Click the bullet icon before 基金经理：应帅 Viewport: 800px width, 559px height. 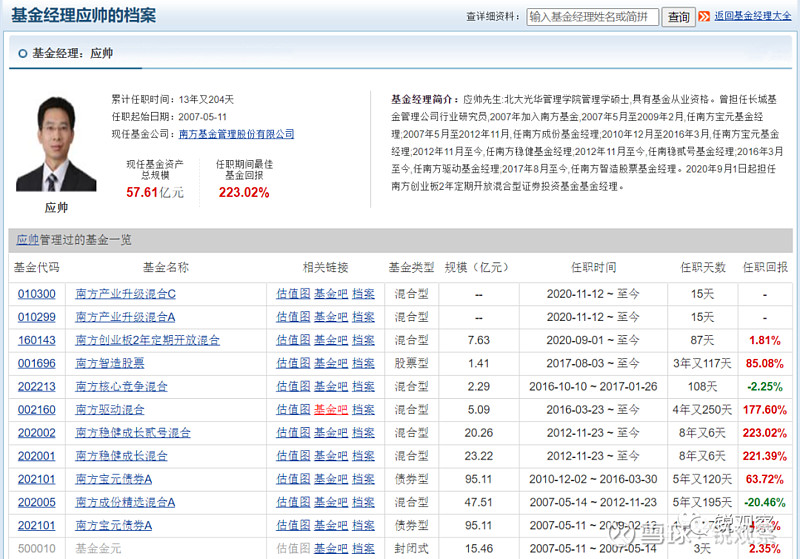coord(22,53)
